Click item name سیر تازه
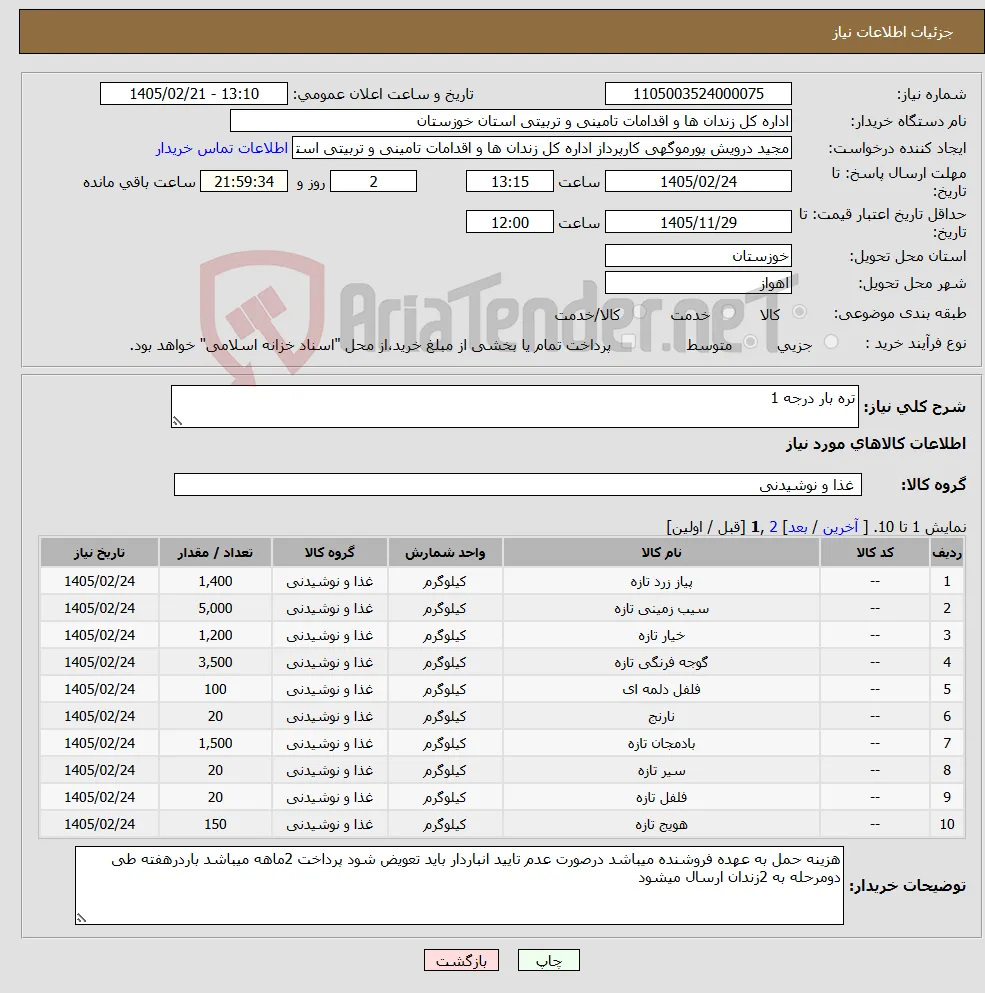985x993 pixels. click(x=661, y=770)
